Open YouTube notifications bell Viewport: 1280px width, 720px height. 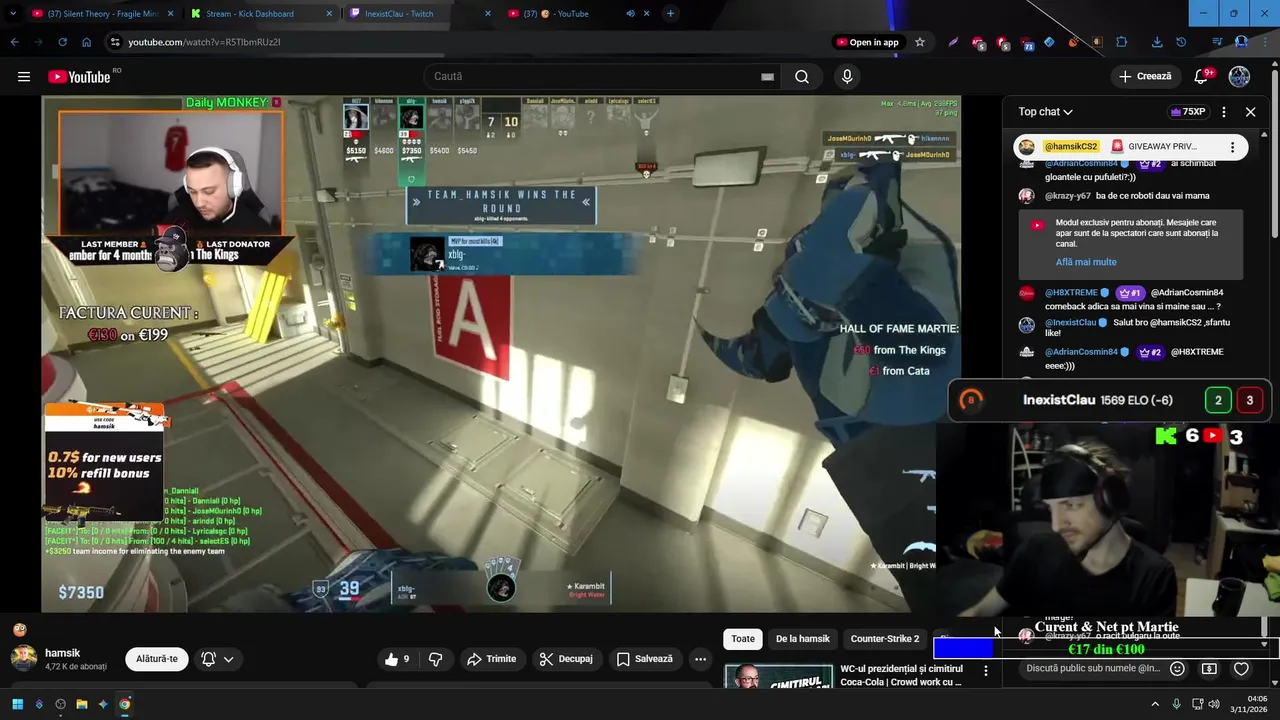coord(1202,77)
